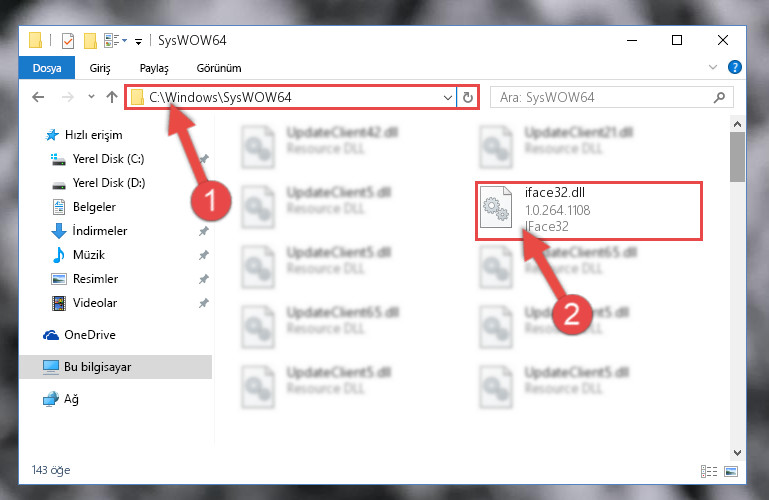Switch to large icons view layout
The image size is (769, 500).
click(731, 471)
